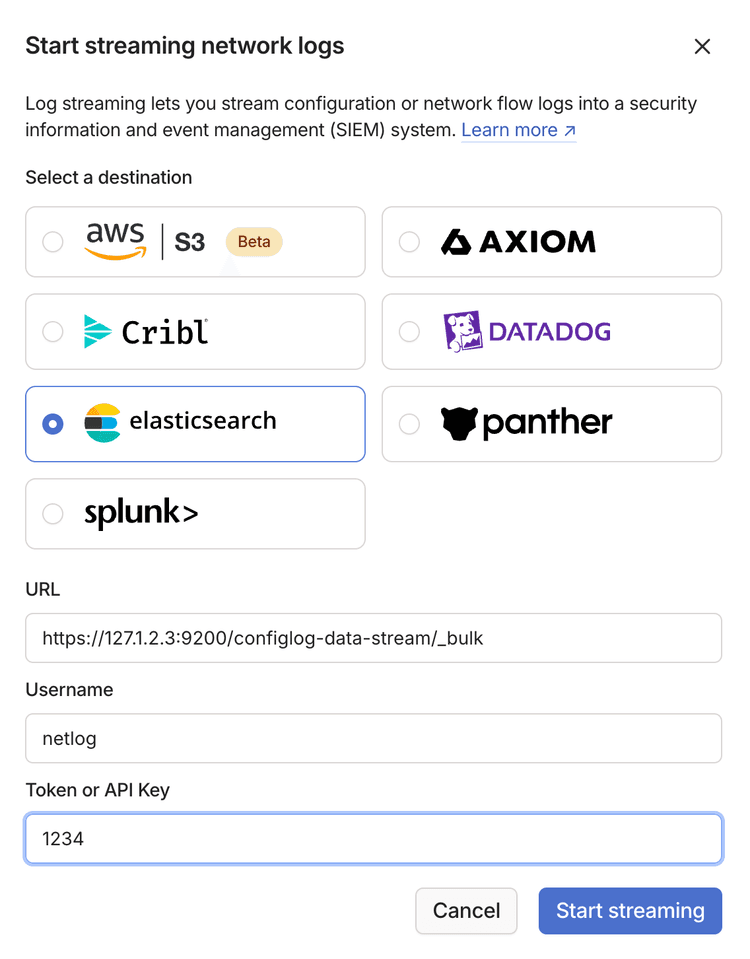Select Splunk as the streaming destination
750x959 pixels.
(x=52, y=513)
